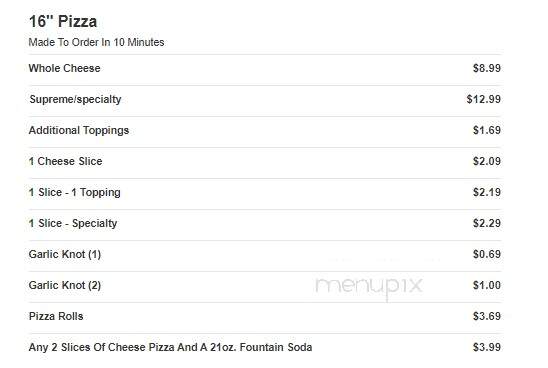Image resolution: width=548 pixels, height=368 pixels.
Task: Click the $8.99 Whole Cheese price
Action: (x=487, y=68)
